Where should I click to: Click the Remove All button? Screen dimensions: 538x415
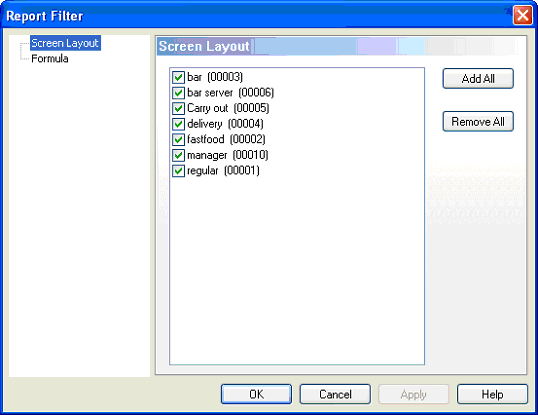coord(478,121)
